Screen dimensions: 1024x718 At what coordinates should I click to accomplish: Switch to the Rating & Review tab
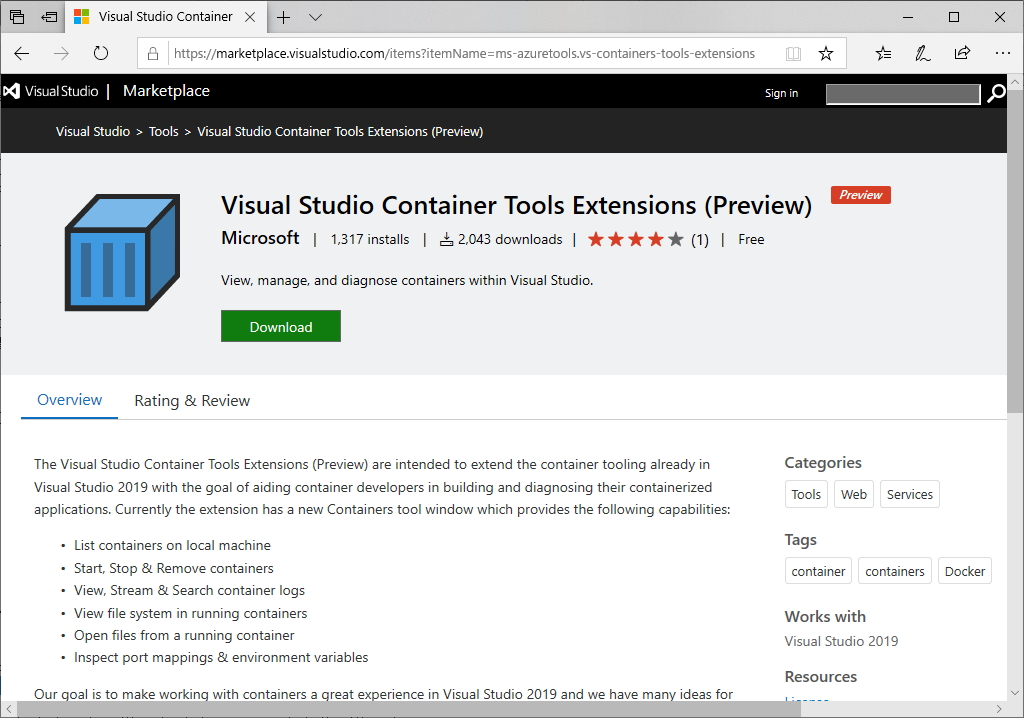(x=192, y=400)
